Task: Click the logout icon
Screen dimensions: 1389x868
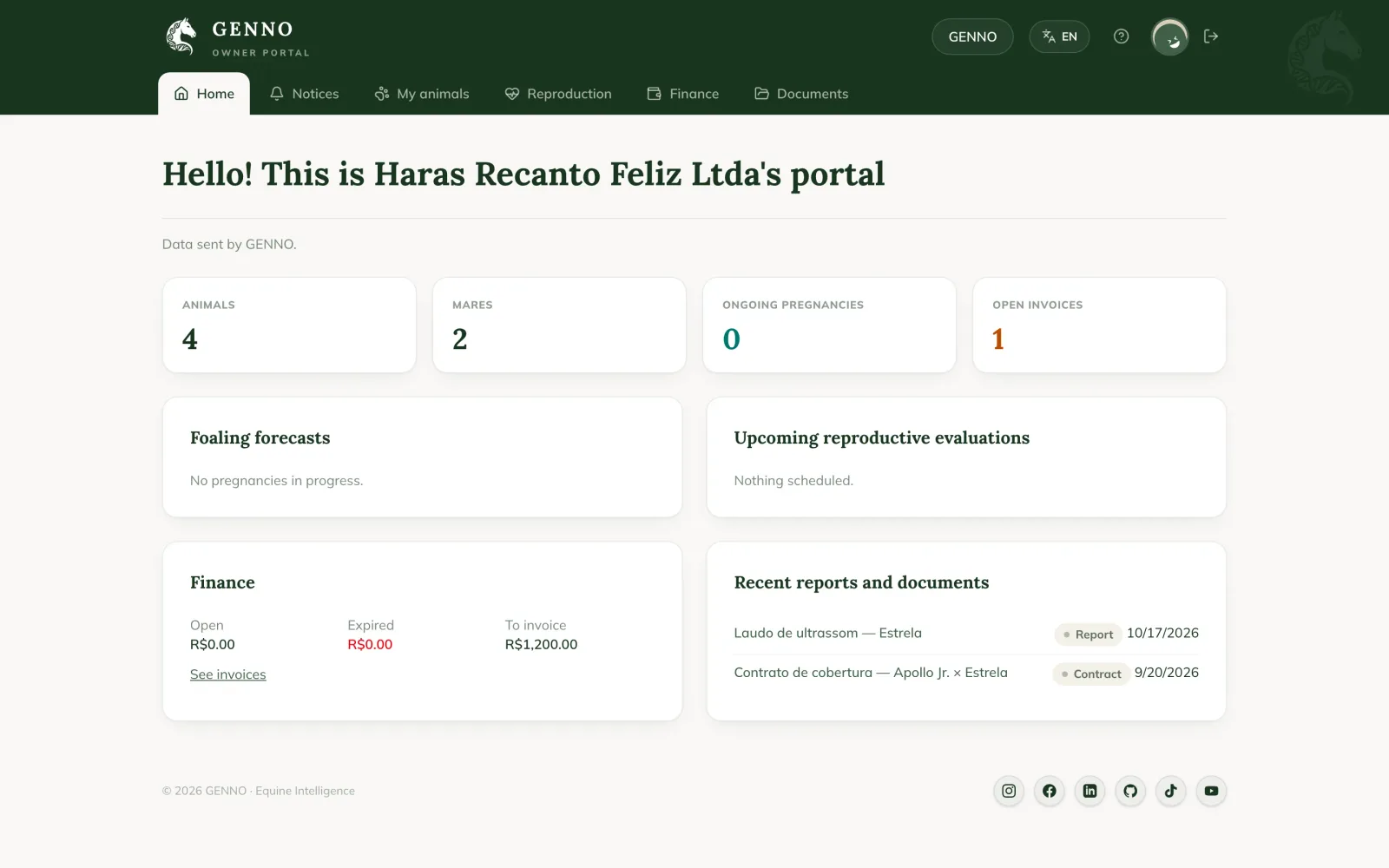Action: [x=1211, y=36]
